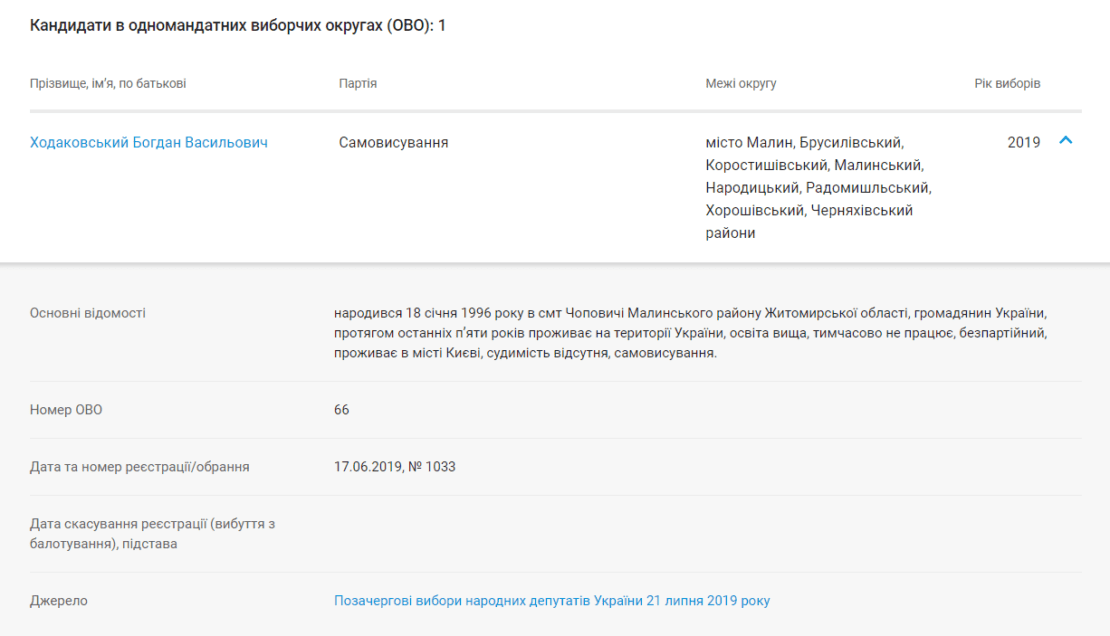Click the Кандидати в одномандатних виборчих округах heading

[238, 25]
